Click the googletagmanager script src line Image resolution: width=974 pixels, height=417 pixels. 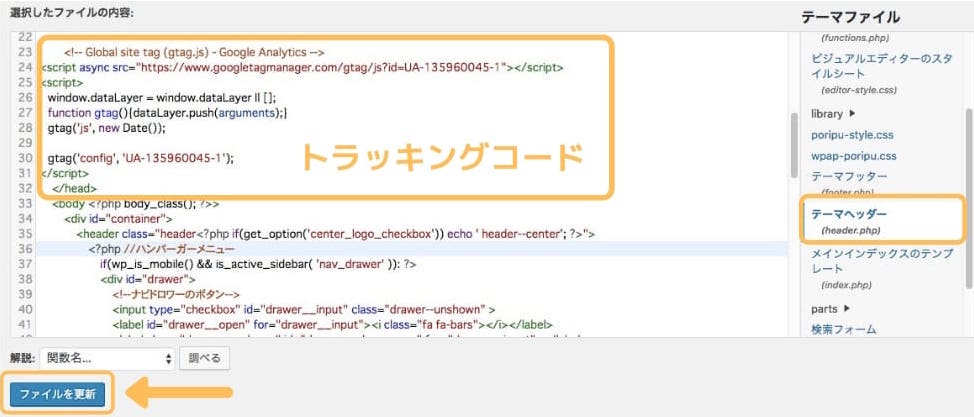click(302, 67)
